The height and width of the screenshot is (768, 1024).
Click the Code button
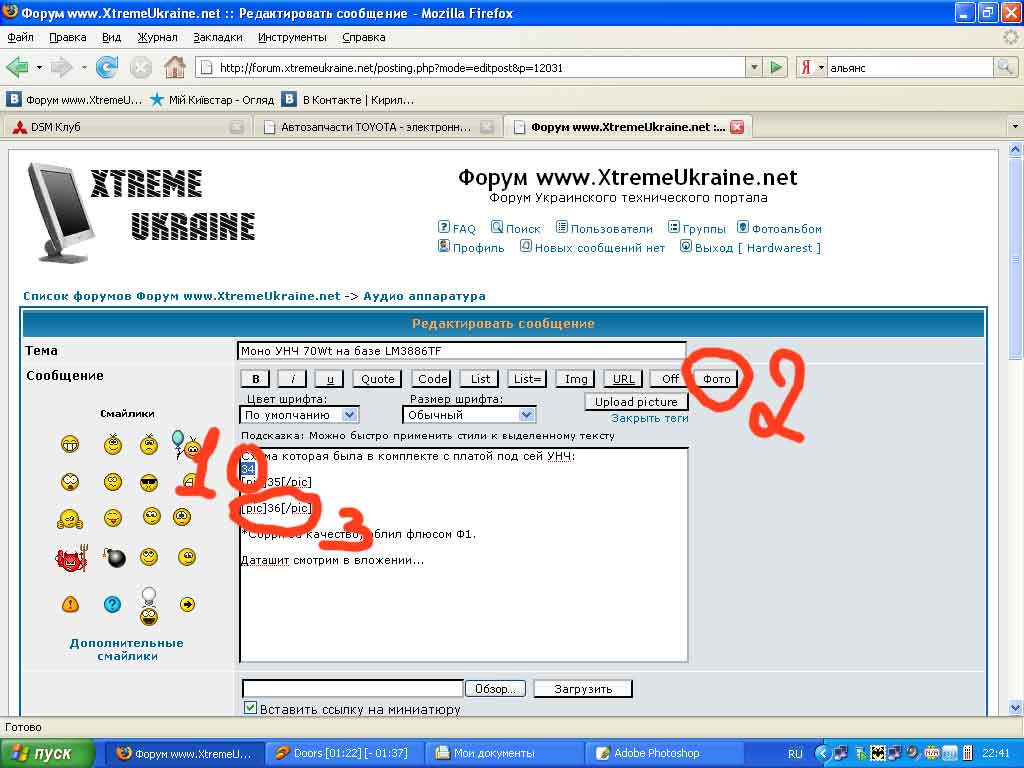pyautogui.click(x=432, y=379)
